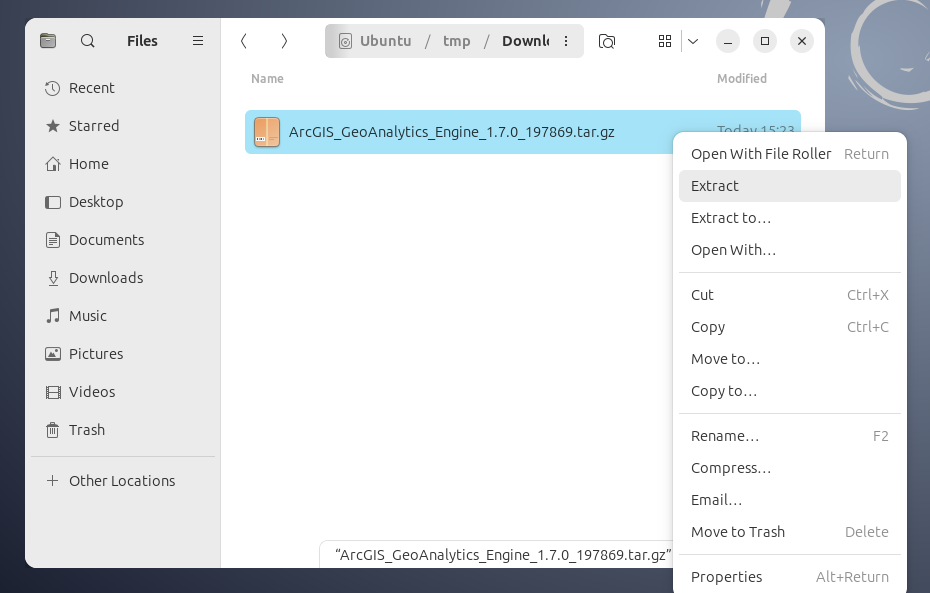Viewport: 930px width, 593px height.
Task: Click tmp in the path bar
Action: (457, 41)
